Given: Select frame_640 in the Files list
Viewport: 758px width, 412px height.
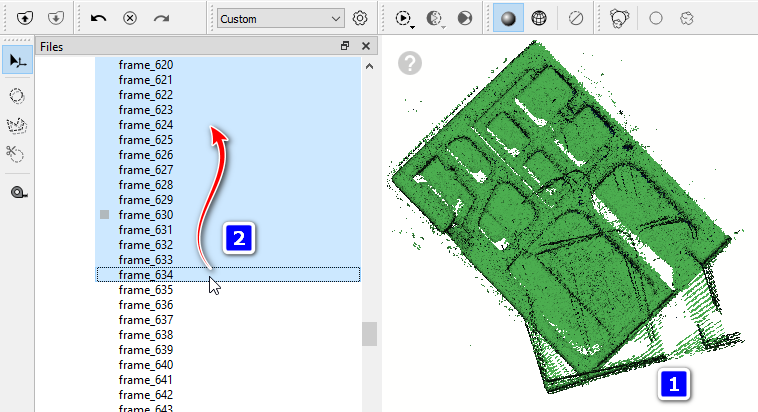Looking at the screenshot, I should [x=146, y=365].
